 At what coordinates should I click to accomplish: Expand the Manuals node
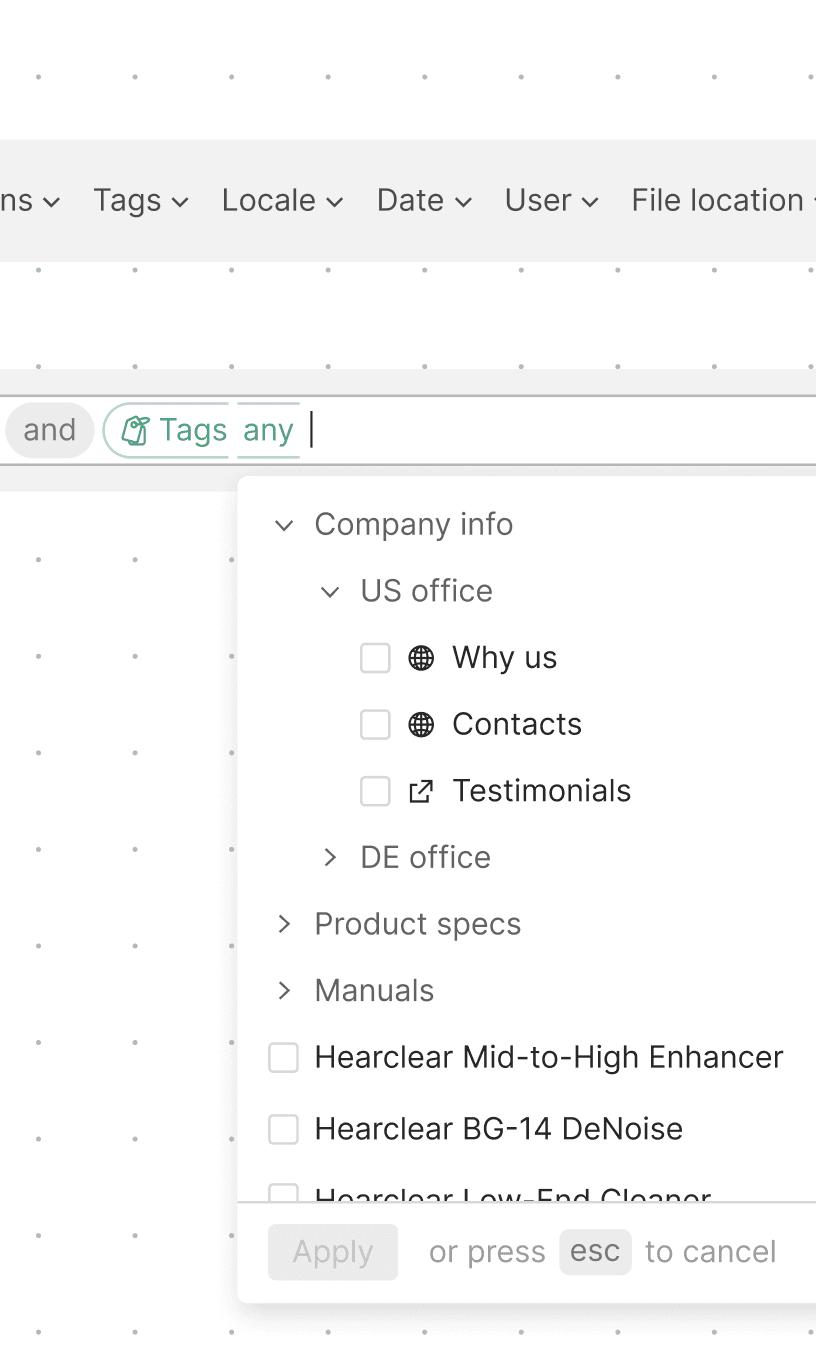pos(284,991)
